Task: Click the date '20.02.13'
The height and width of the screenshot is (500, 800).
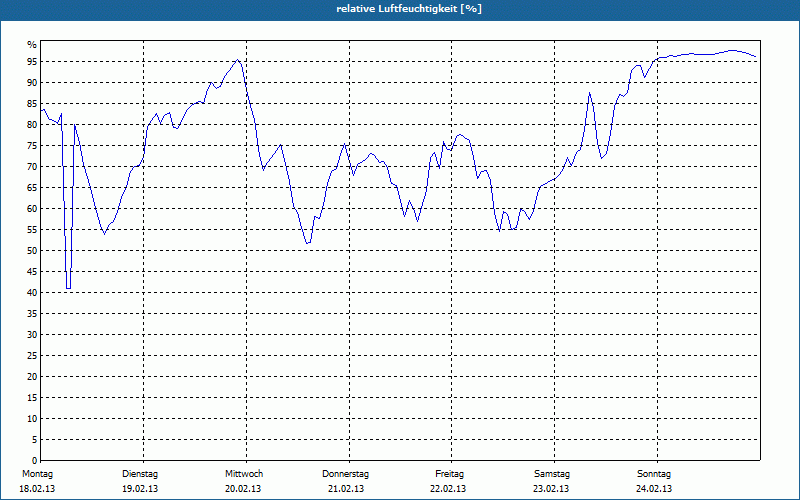Action: [243, 489]
